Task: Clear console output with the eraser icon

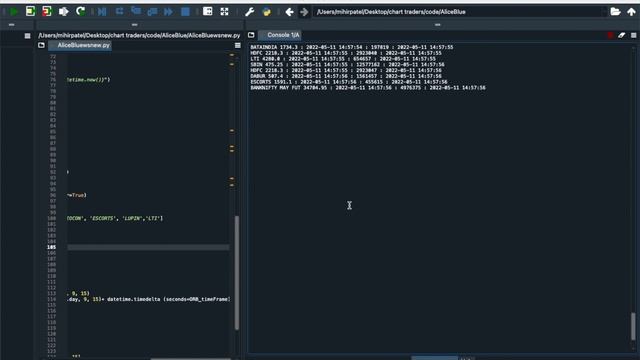Action: pyautogui.click(x=622, y=36)
